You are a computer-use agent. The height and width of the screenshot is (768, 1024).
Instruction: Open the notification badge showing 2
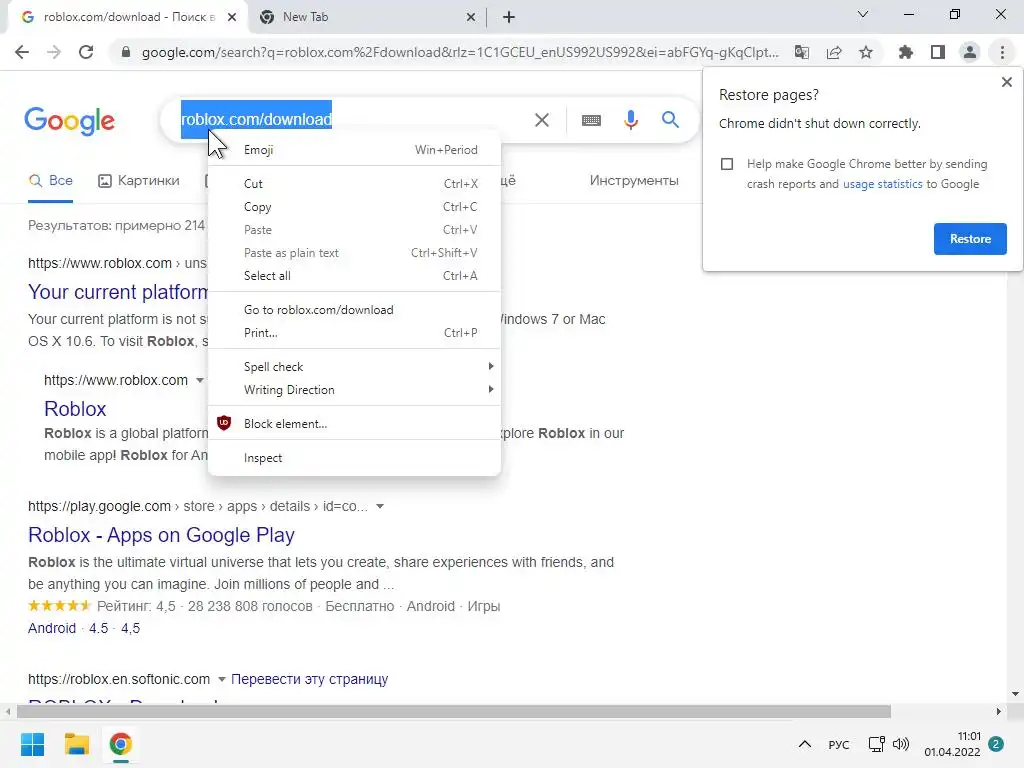[x=996, y=744]
